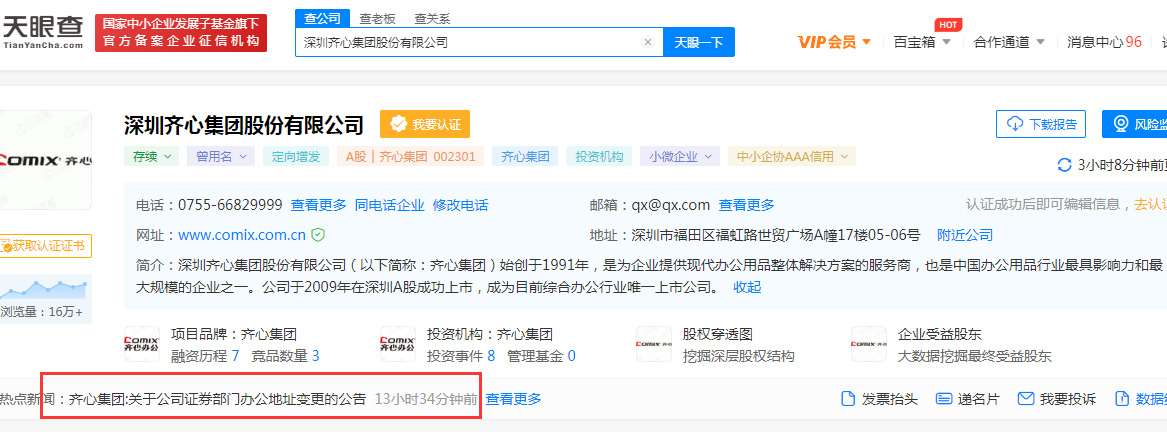This screenshot has width=1167, height=432.
Task: Click 查看更多 next to hot news
Action: [514, 399]
